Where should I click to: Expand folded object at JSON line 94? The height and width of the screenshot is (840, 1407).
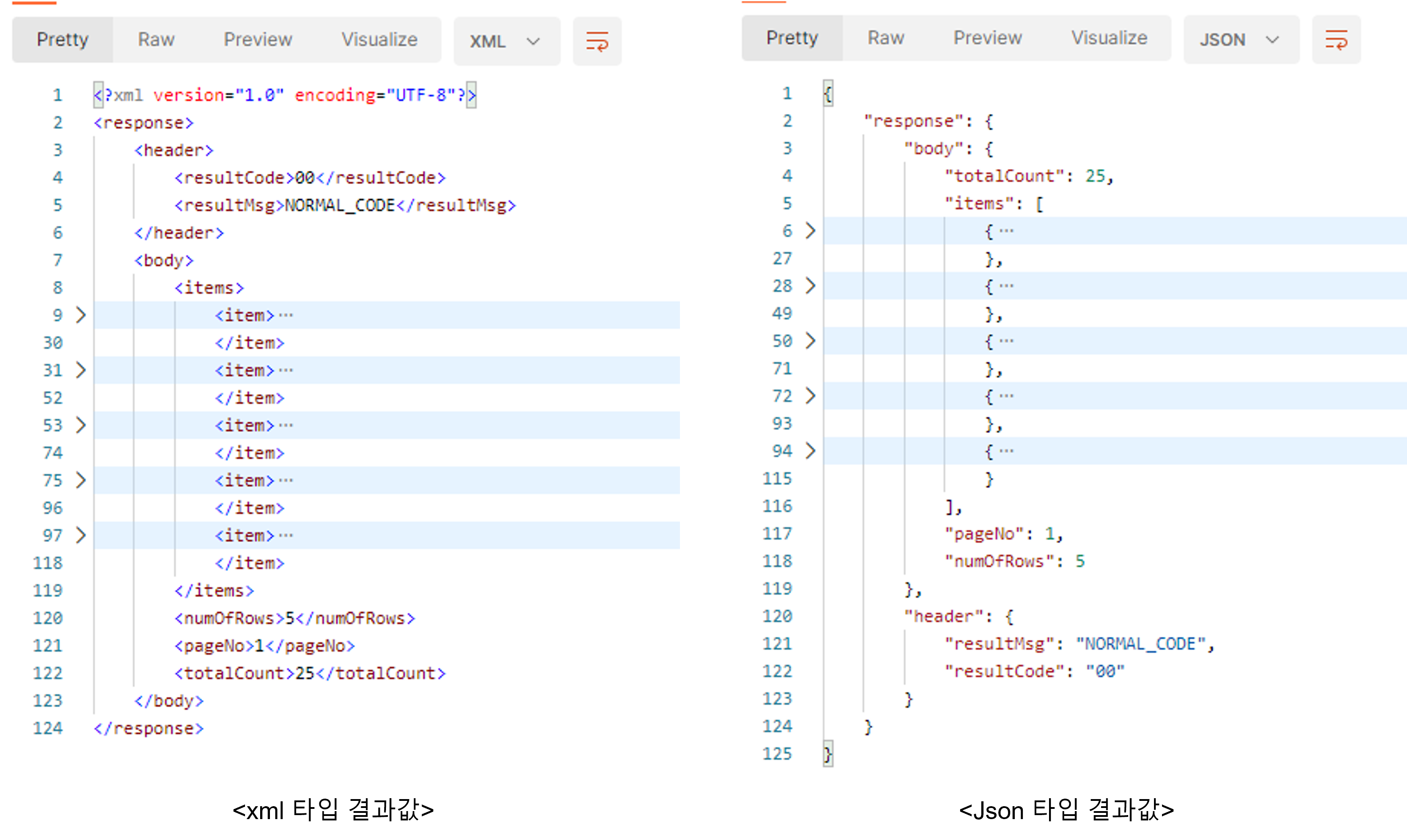[x=811, y=451]
